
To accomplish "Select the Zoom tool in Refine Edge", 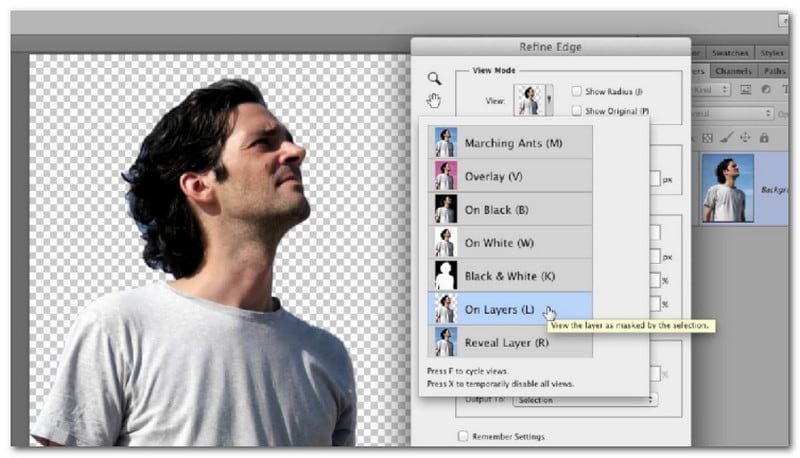I will coord(434,78).
